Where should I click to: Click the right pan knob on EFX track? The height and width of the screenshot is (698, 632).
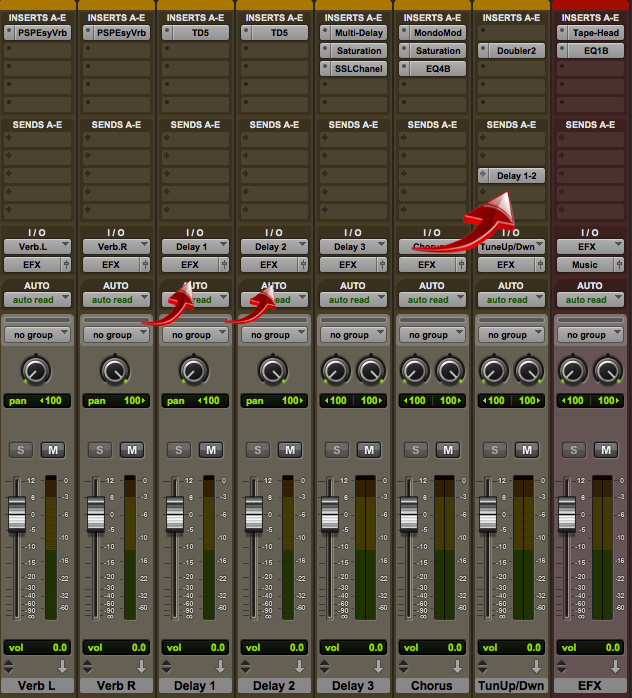coord(607,372)
